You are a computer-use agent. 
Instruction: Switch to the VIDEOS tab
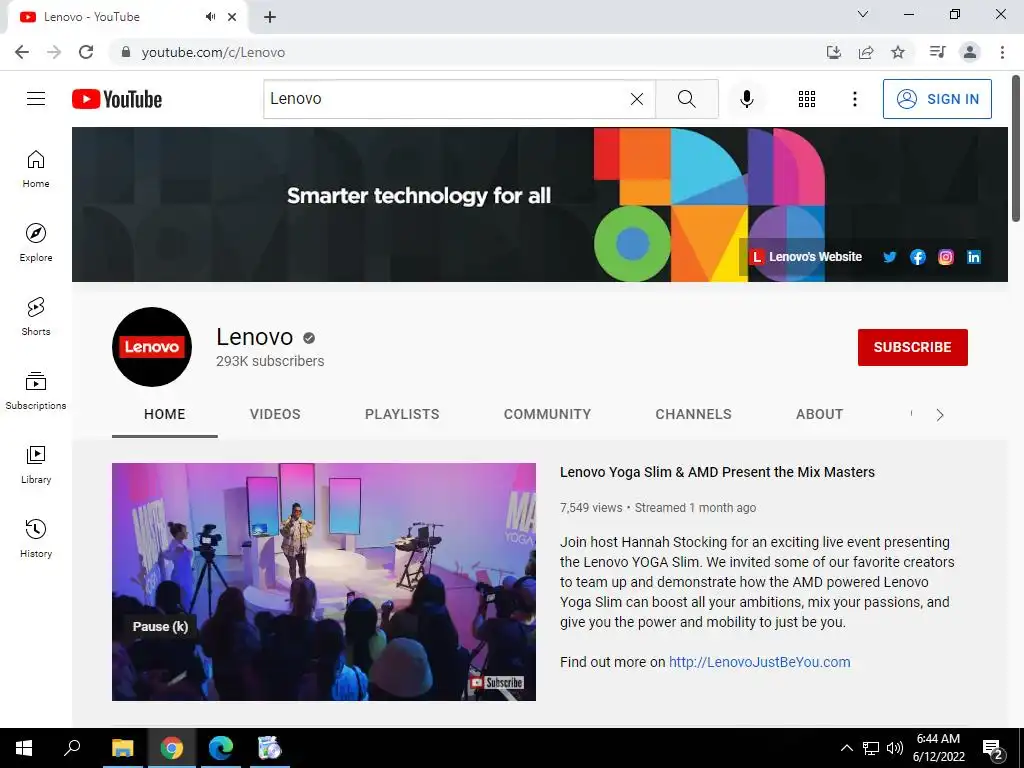click(275, 414)
